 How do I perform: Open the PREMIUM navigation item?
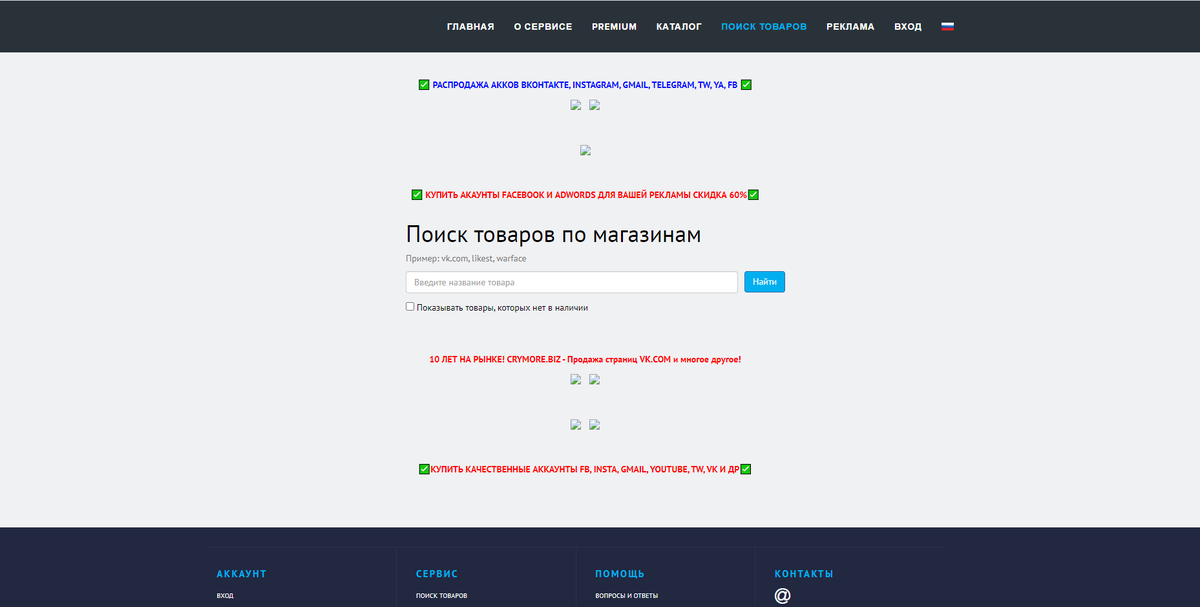click(x=614, y=27)
